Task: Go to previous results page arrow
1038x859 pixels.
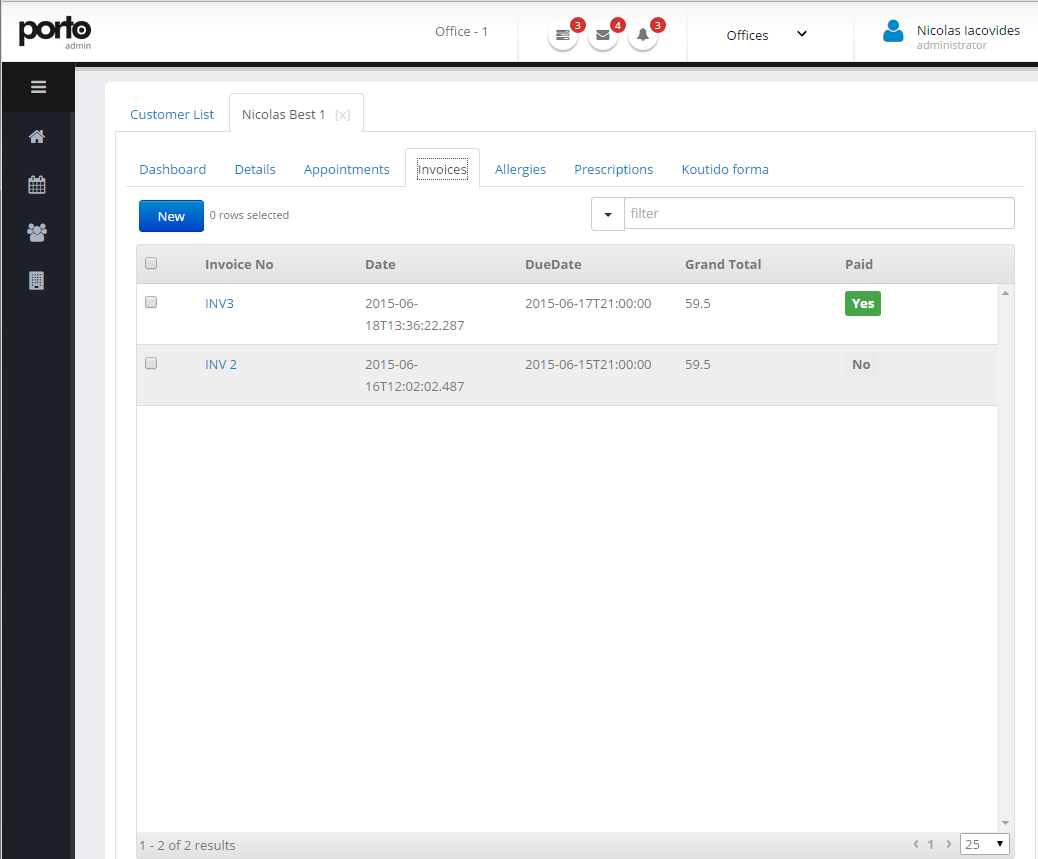Action: pyautogui.click(x=916, y=844)
